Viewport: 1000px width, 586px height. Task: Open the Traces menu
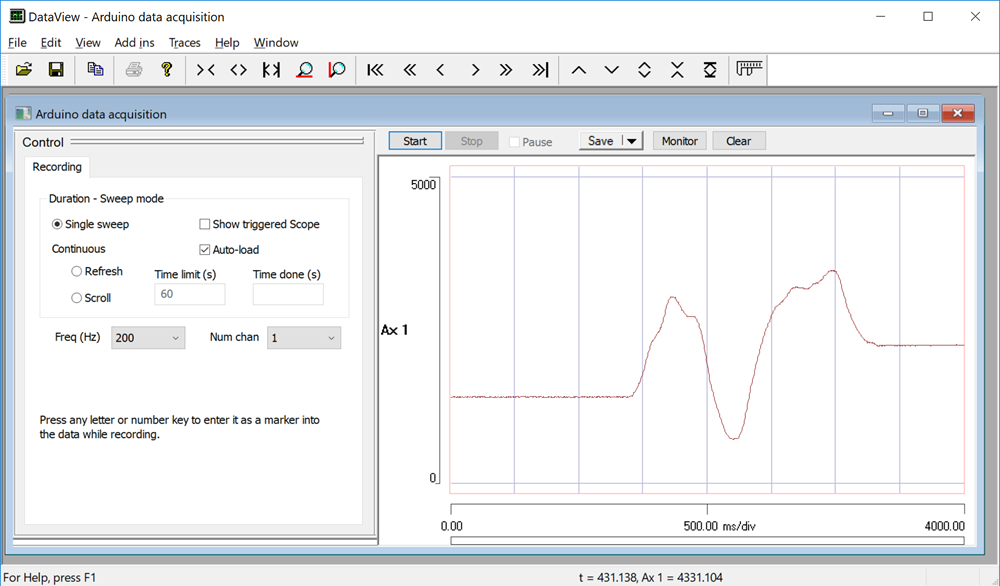coord(184,43)
